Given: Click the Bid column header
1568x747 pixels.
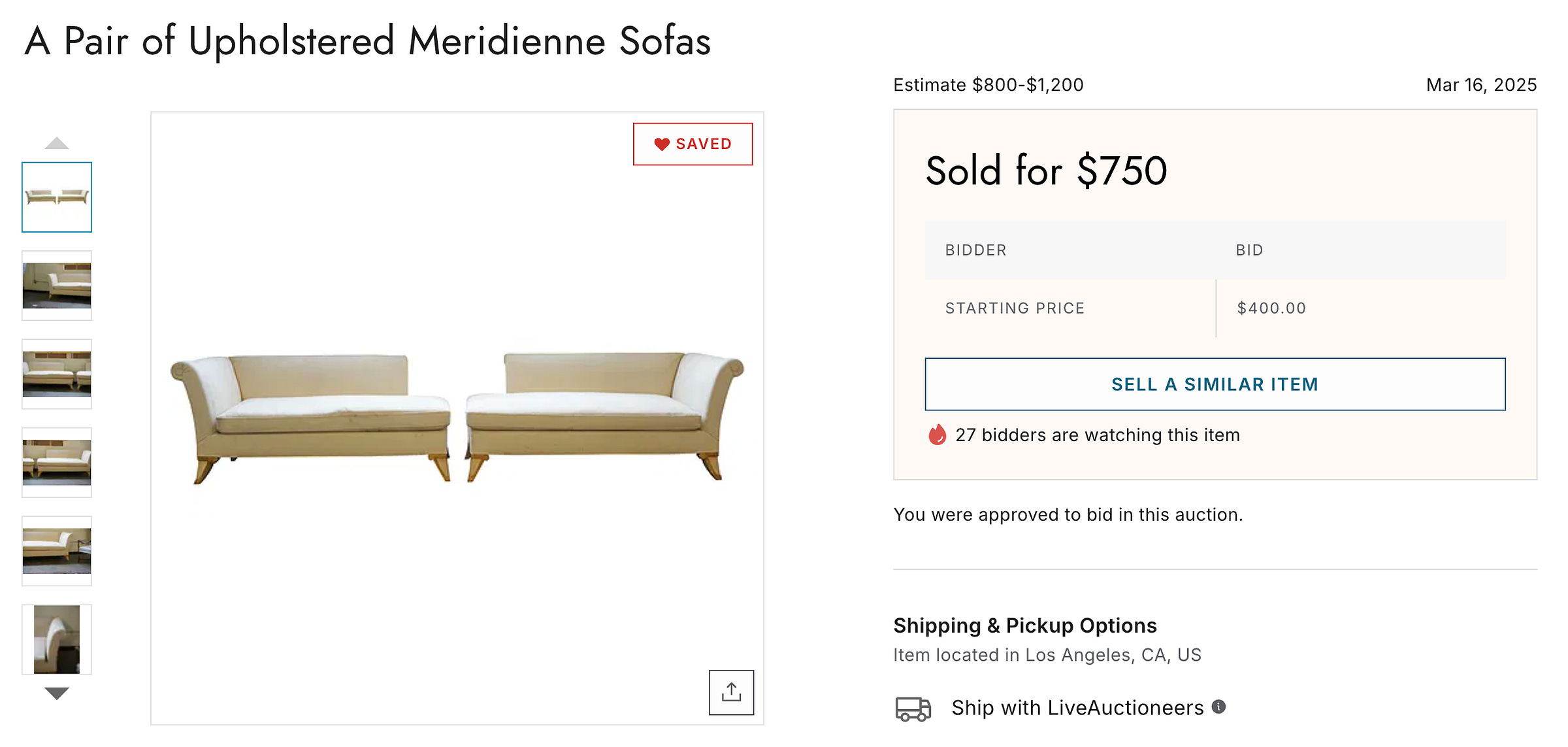Looking at the screenshot, I should point(1249,250).
